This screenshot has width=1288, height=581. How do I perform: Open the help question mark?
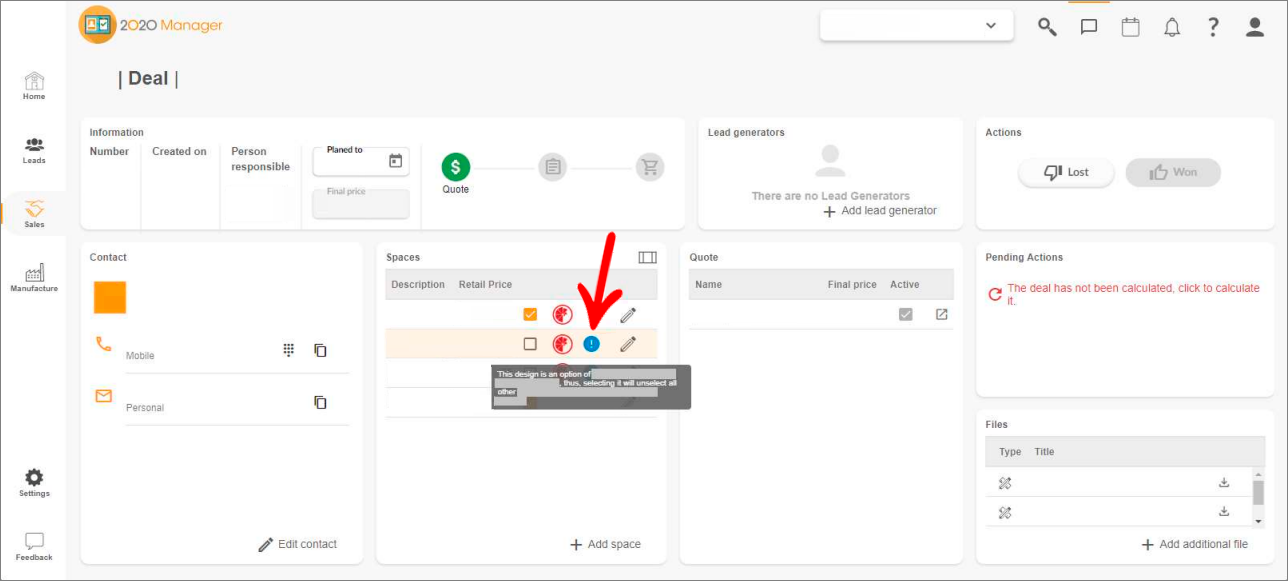click(x=1213, y=27)
